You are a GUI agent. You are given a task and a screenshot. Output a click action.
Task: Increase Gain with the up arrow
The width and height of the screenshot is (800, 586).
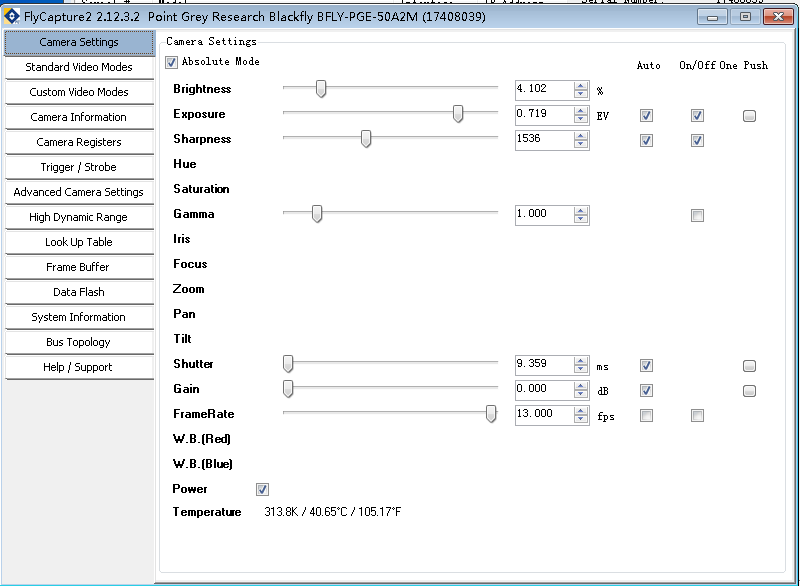click(581, 386)
